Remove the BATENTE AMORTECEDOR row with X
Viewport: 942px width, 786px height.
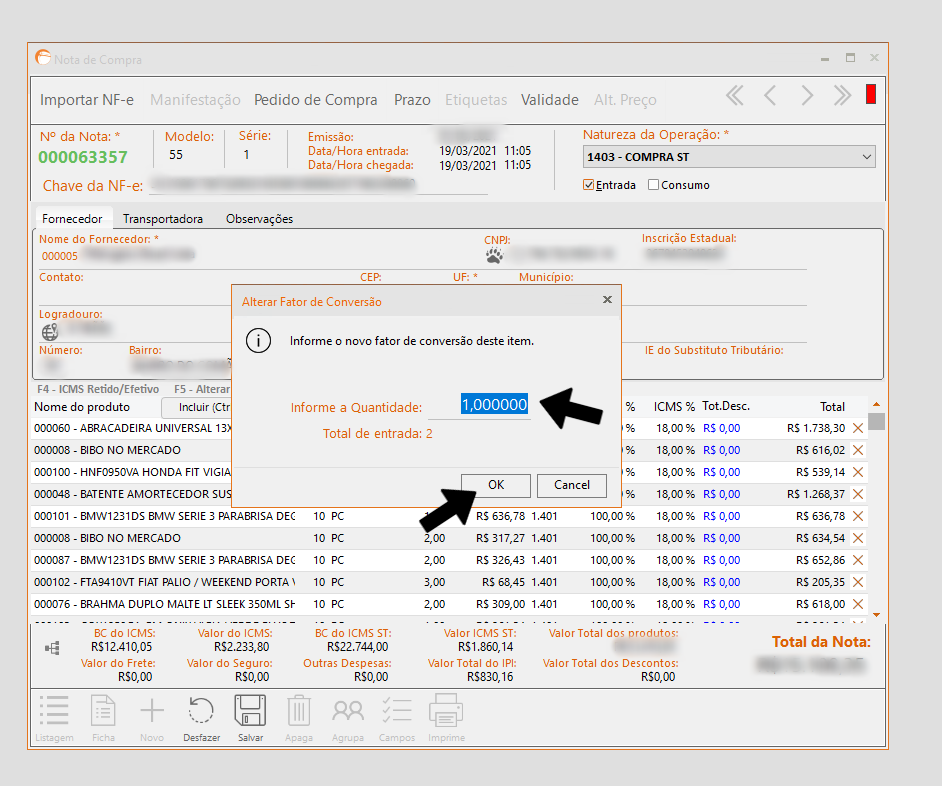(x=858, y=494)
